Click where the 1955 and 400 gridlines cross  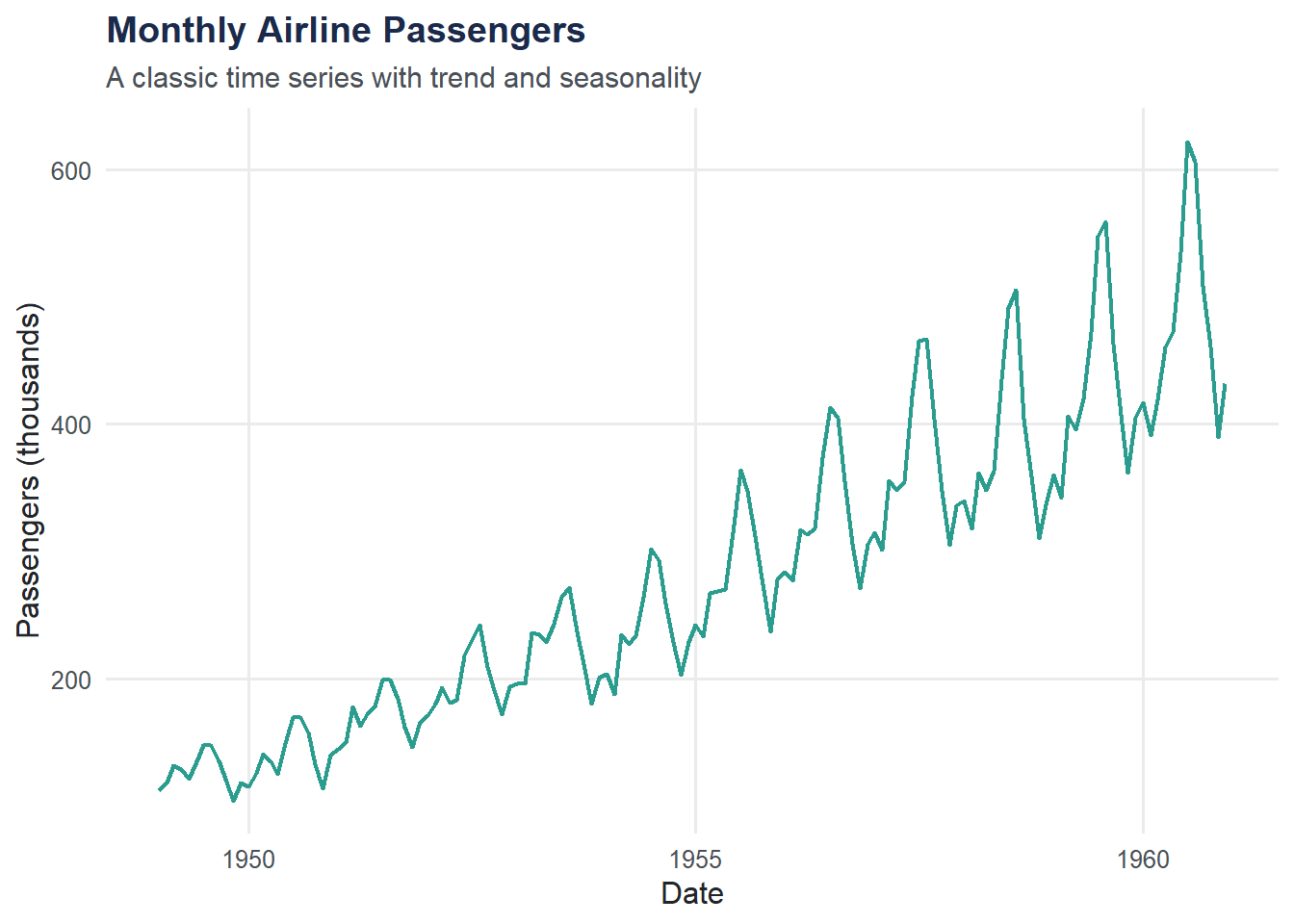pyautogui.click(x=695, y=423)
